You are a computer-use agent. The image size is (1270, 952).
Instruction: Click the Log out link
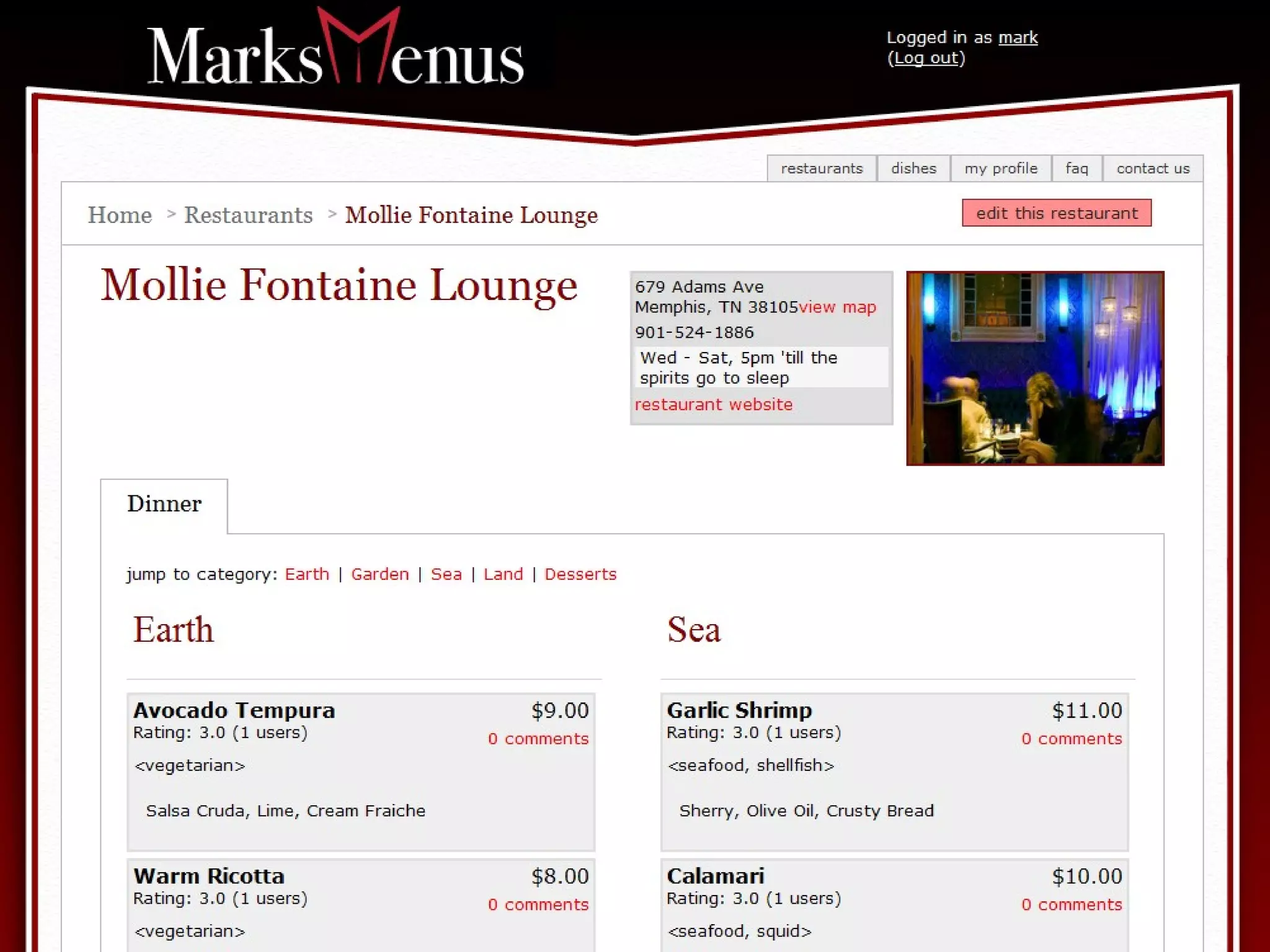(x=926, y=58)
